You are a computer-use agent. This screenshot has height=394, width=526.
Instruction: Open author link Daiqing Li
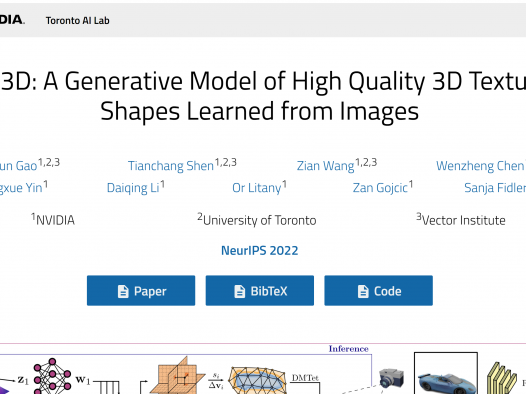[133, 188]
